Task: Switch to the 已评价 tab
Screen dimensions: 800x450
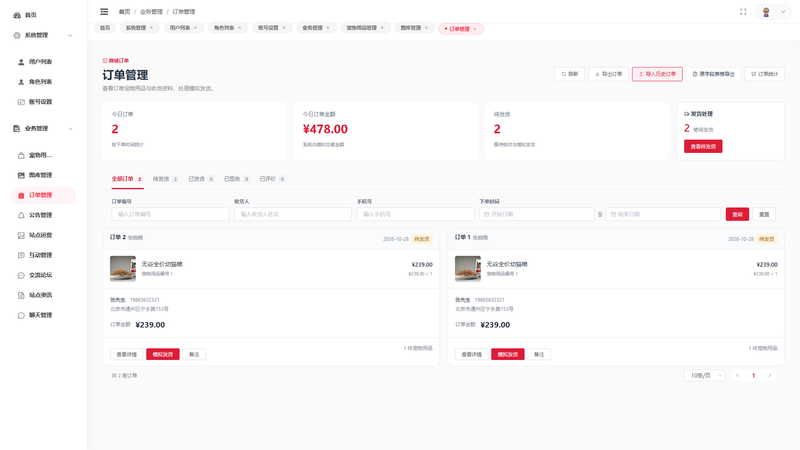Action: click(272, 179)
